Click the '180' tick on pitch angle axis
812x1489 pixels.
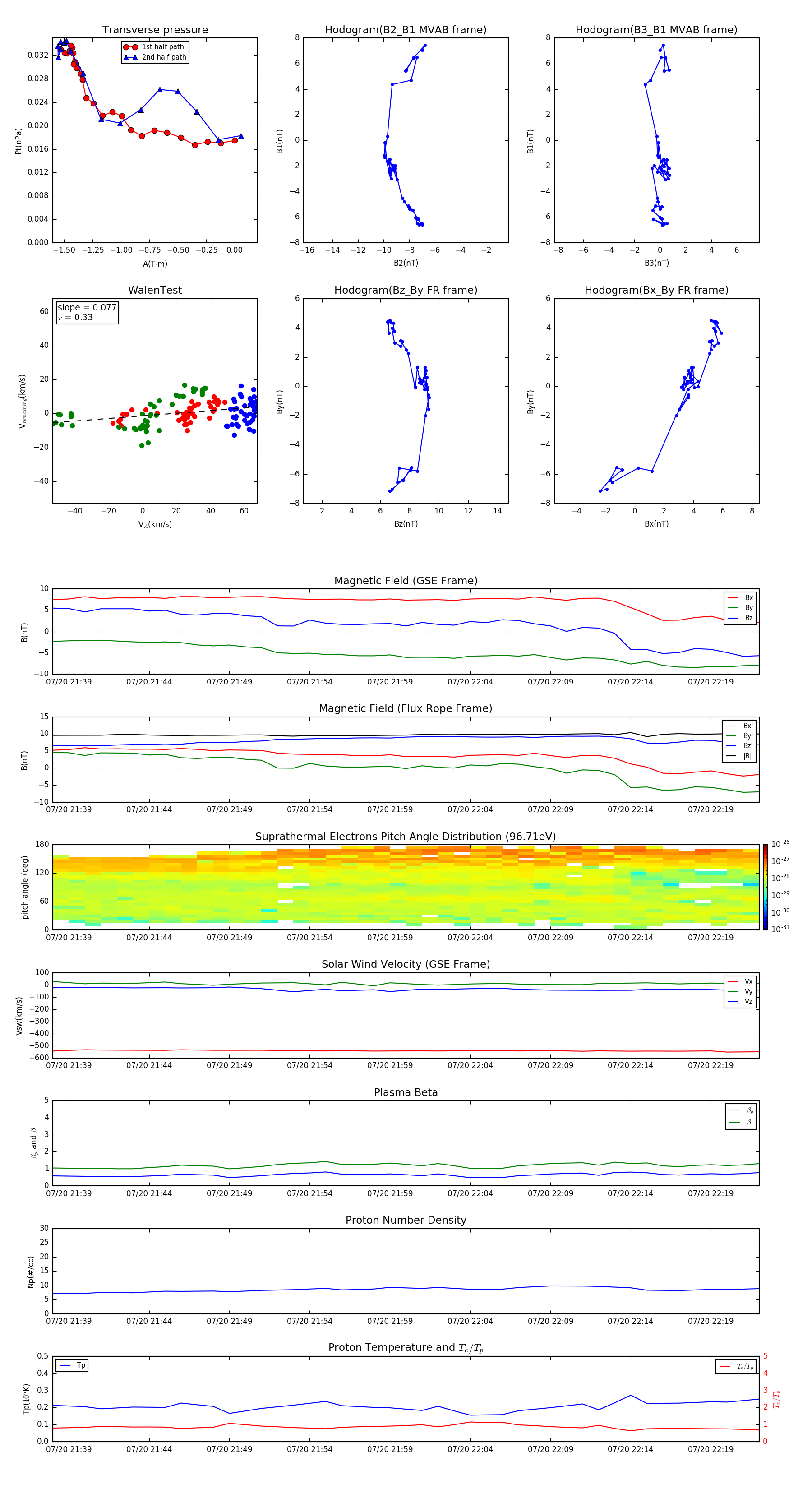[x=42, y=845]
